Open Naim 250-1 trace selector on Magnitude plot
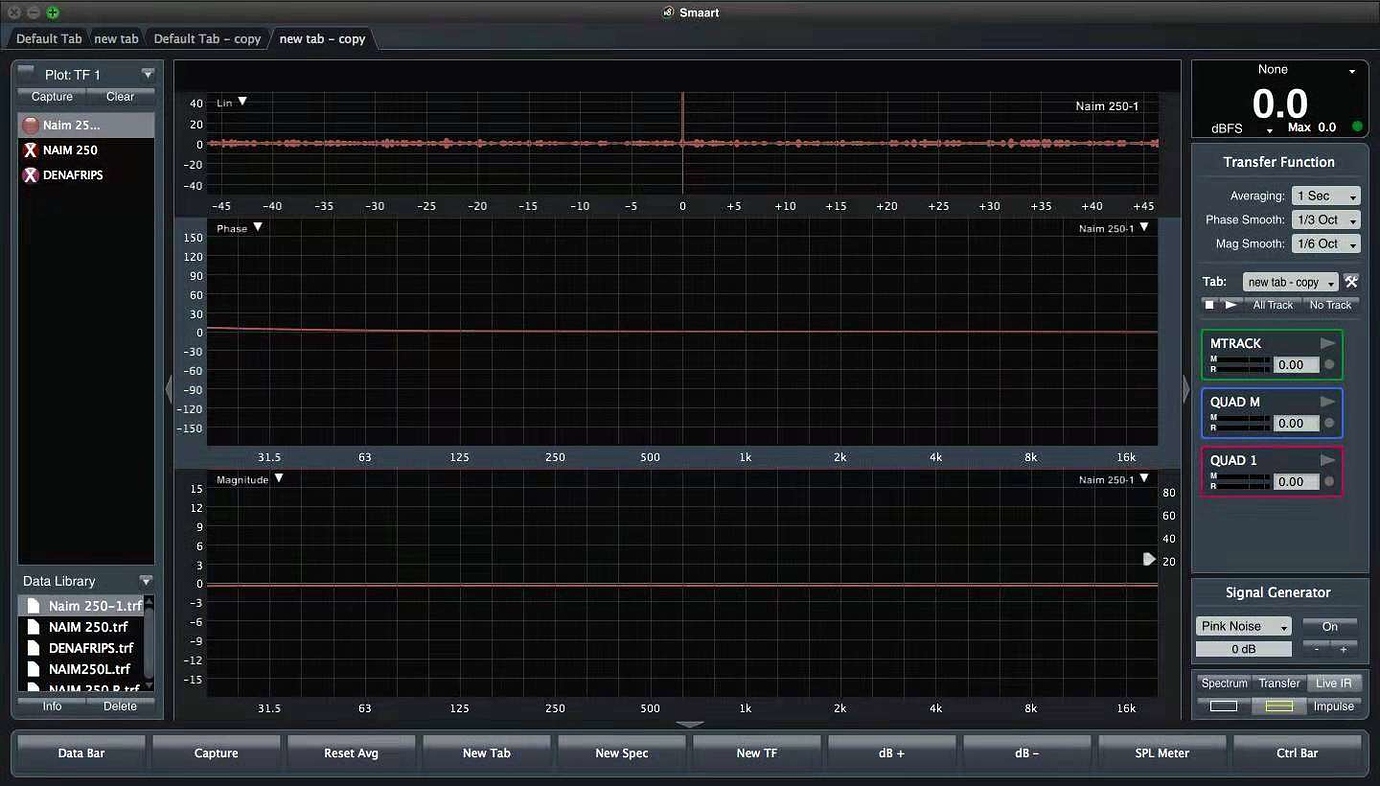This screenshot has height=786, width=1380. (1144, 479)
